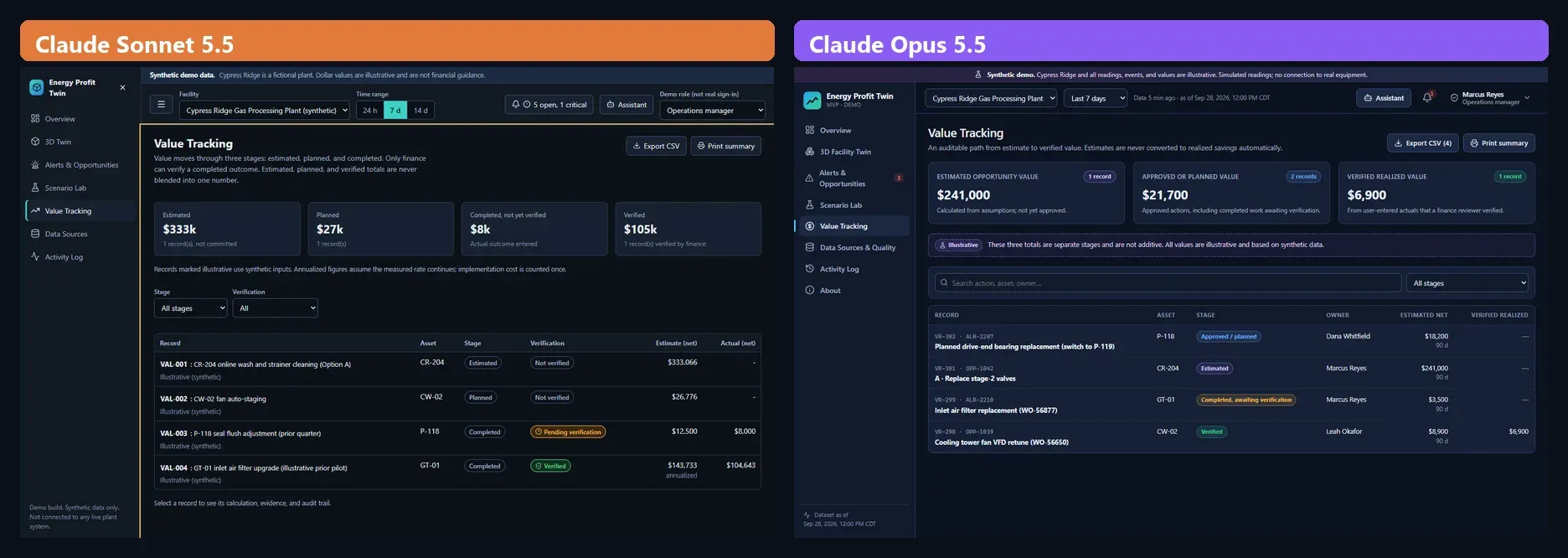
Task: Select row 'Cooling tower fan VFD retune'
Action: 1231,437
